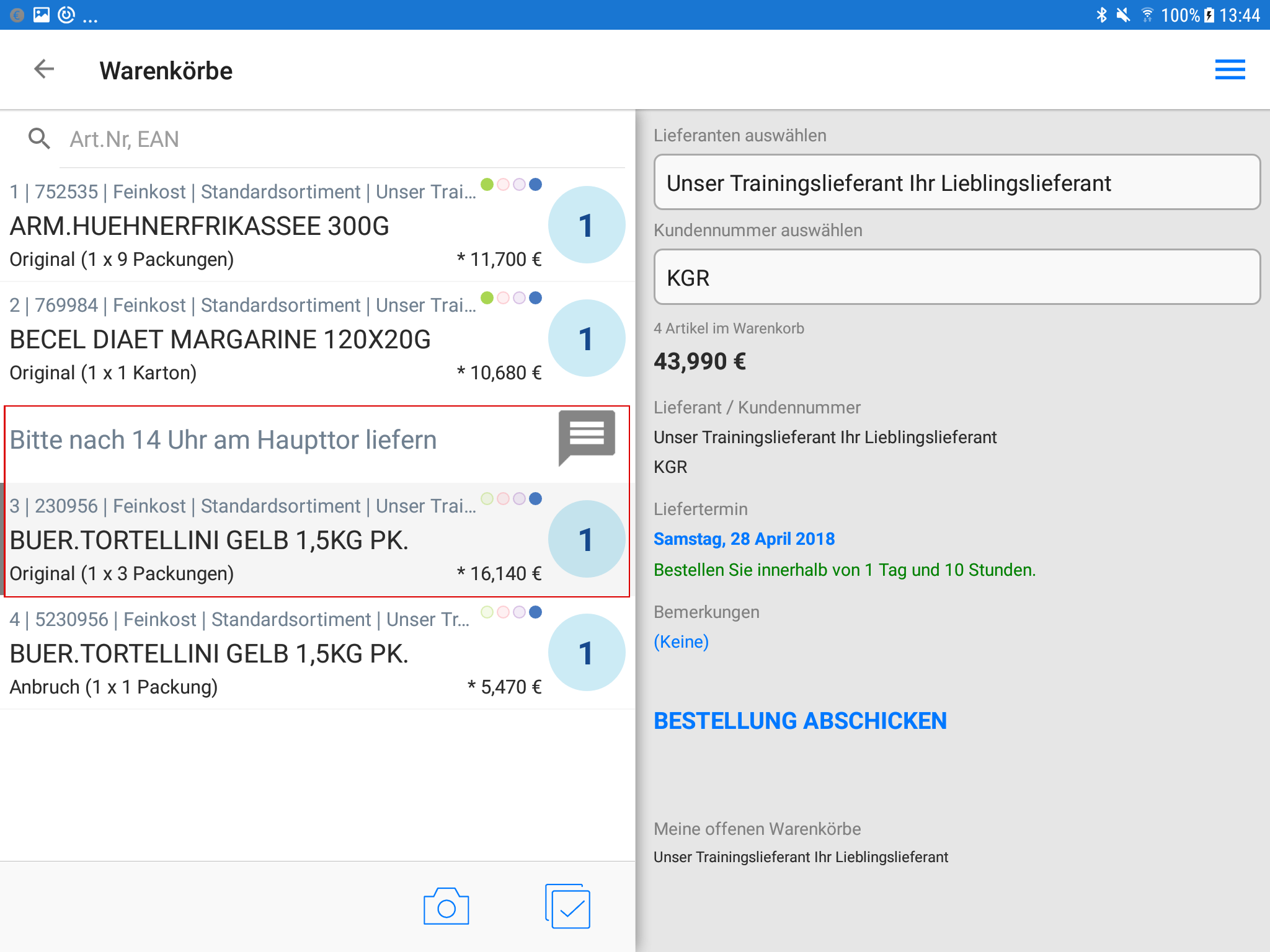Click green status dot of item 769984
The width and height of the screenshot is (1270, 952).
(x=487, y=298)
